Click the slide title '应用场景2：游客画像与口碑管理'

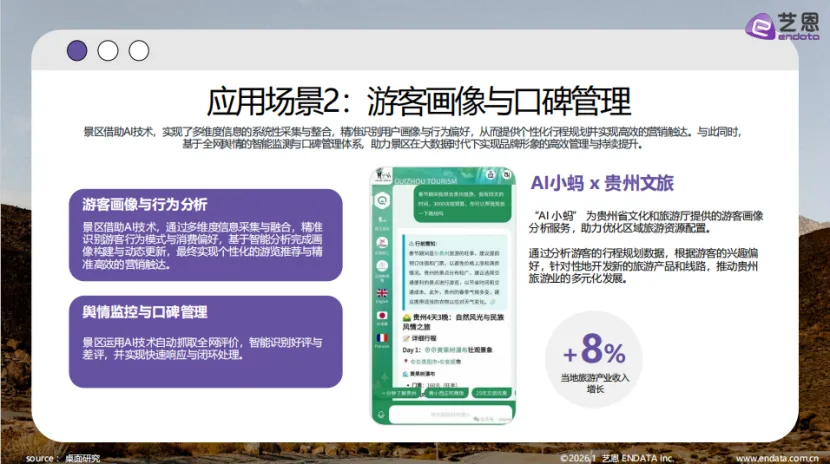419,101
